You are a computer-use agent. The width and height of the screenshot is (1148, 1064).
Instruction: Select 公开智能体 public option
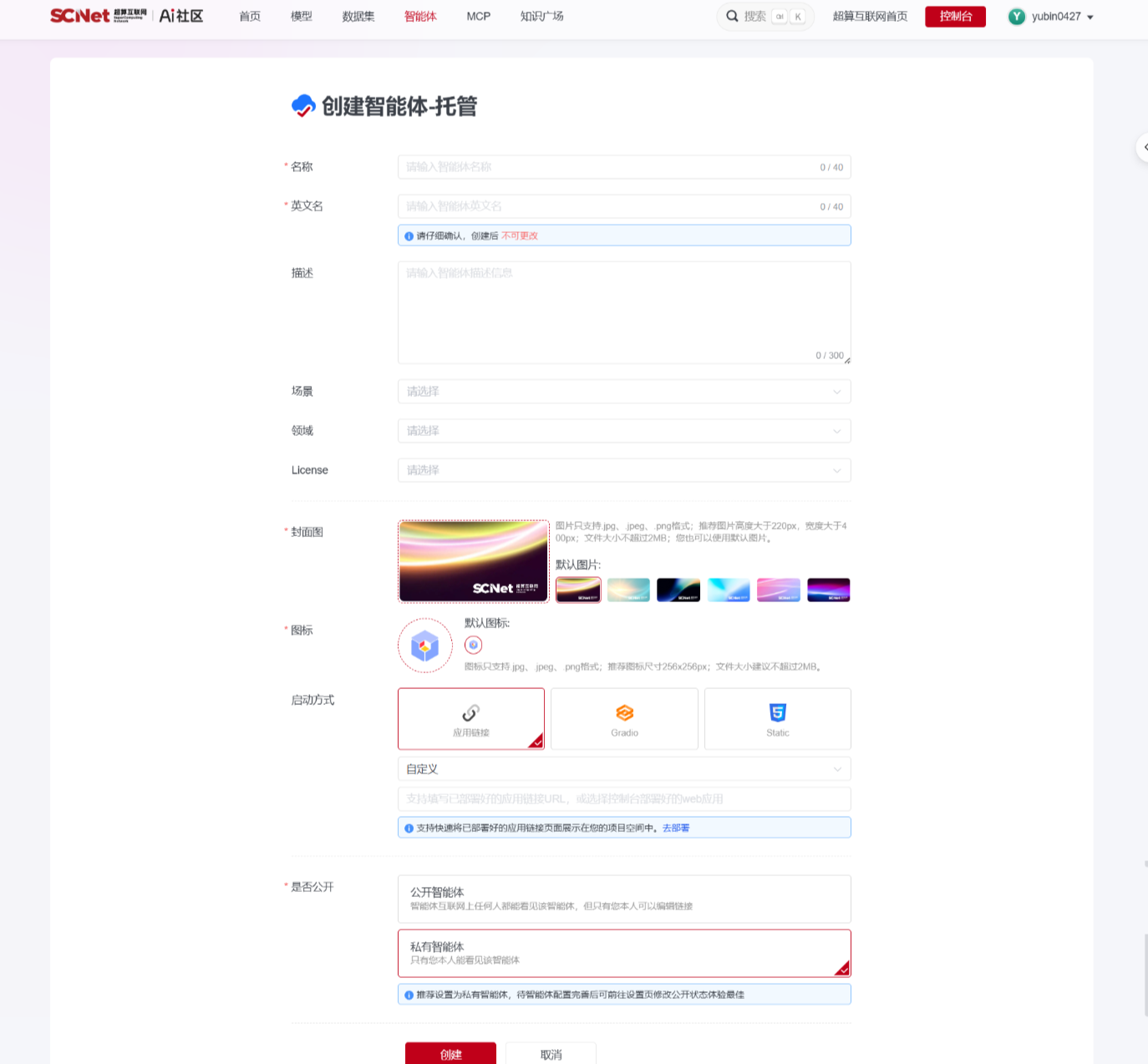(624, 899)
